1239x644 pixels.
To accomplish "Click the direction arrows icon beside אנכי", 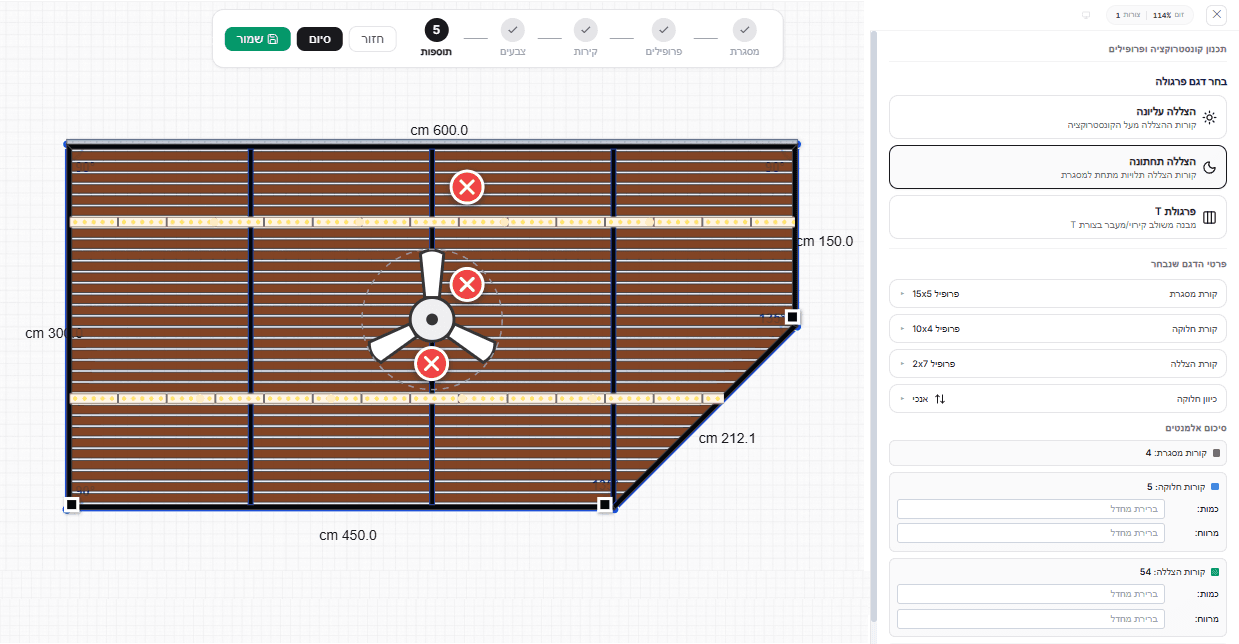I will point(940,398).
